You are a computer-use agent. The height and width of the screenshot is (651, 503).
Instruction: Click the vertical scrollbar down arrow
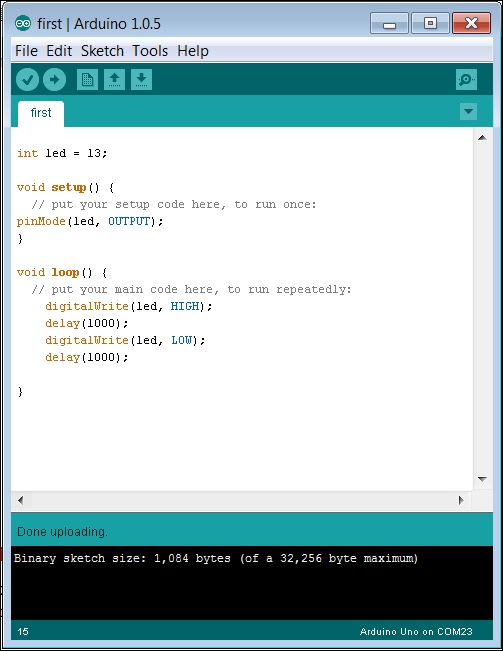pos(482,479)
